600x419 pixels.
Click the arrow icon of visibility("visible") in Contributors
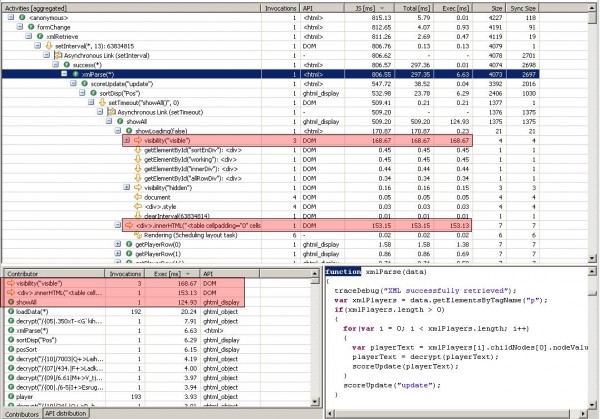coord(11,283)
